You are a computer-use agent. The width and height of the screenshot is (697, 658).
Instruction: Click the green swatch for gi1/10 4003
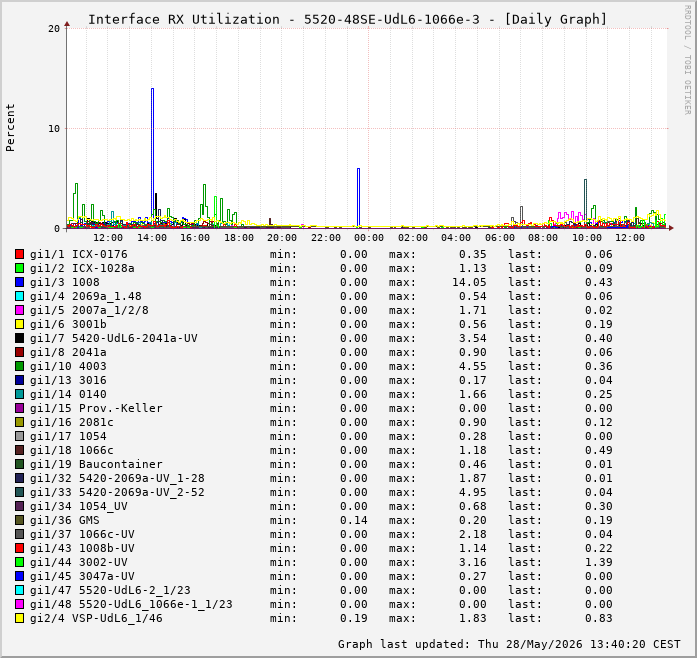click(19, 366)
